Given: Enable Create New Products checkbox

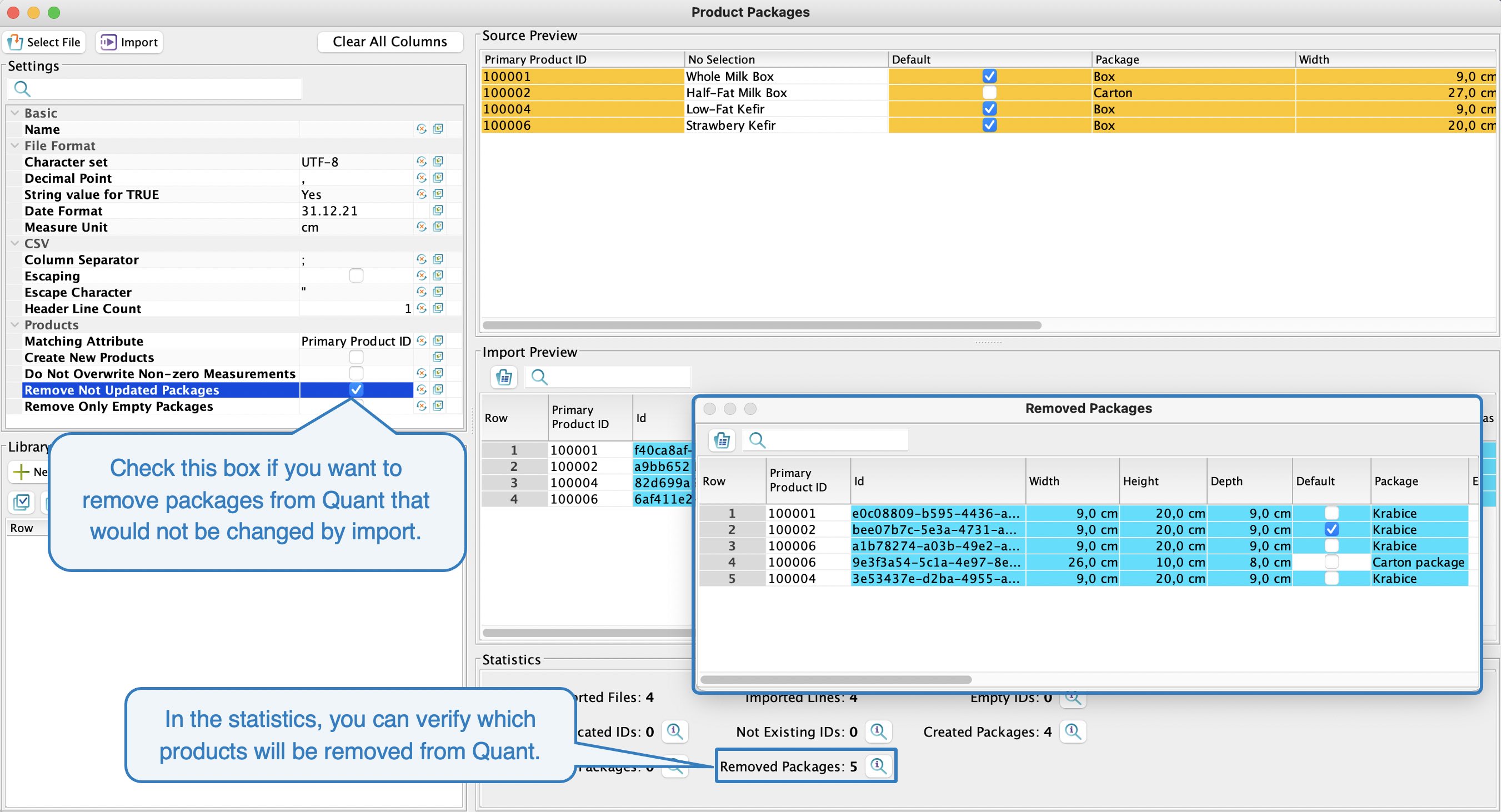Looking at the screenshot, I should pos(356,357).
